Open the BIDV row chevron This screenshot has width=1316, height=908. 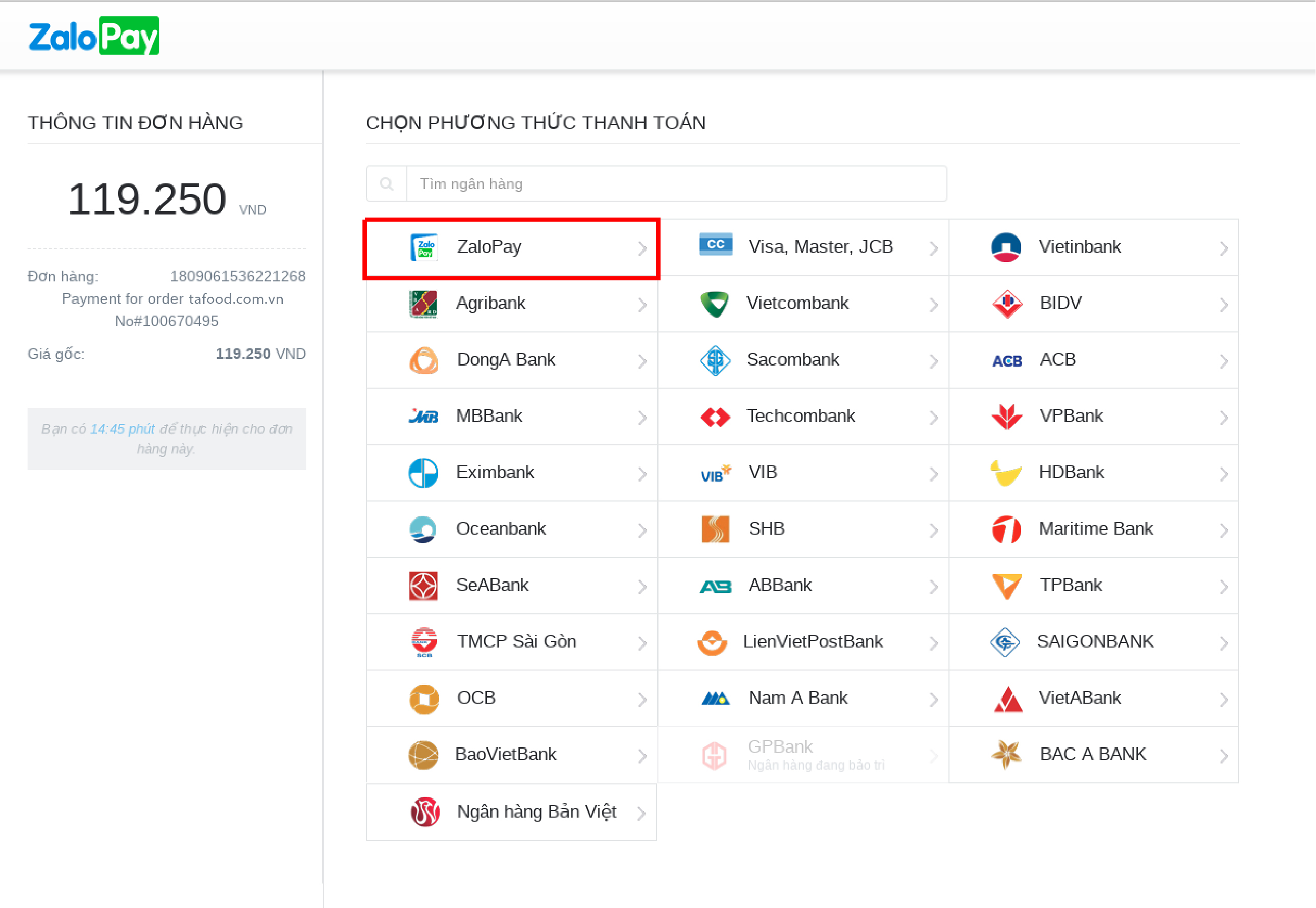pos(1225,305)
